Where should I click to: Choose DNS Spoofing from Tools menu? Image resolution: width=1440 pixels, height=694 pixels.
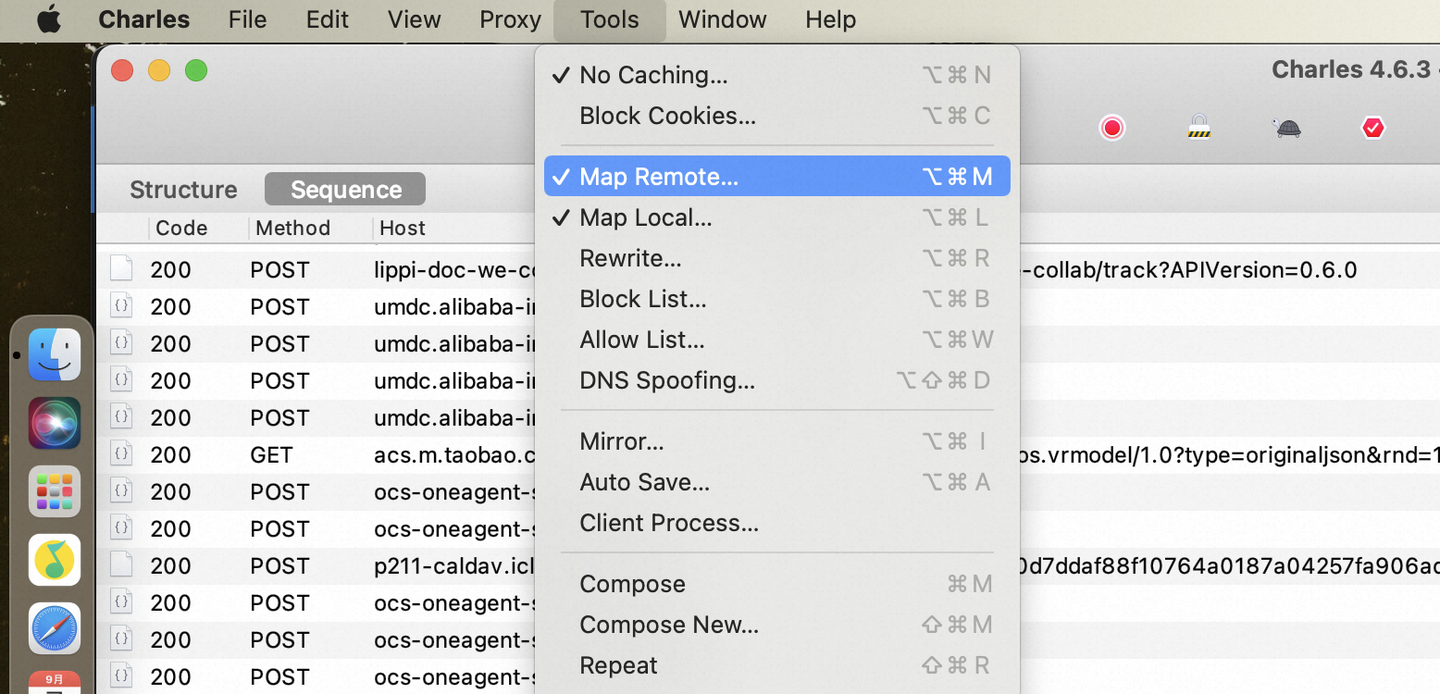(x=667, y=381)
